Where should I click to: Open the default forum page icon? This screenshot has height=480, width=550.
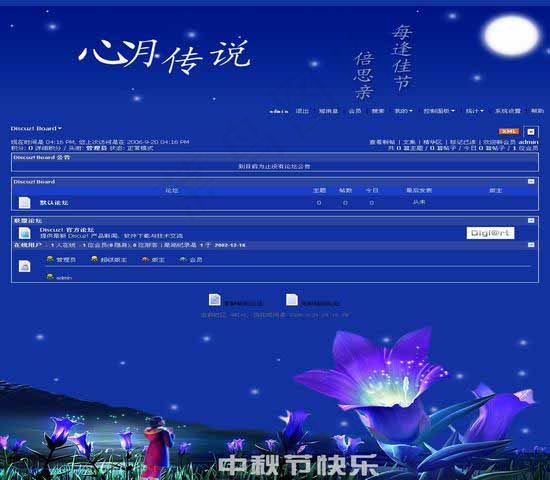24,202
